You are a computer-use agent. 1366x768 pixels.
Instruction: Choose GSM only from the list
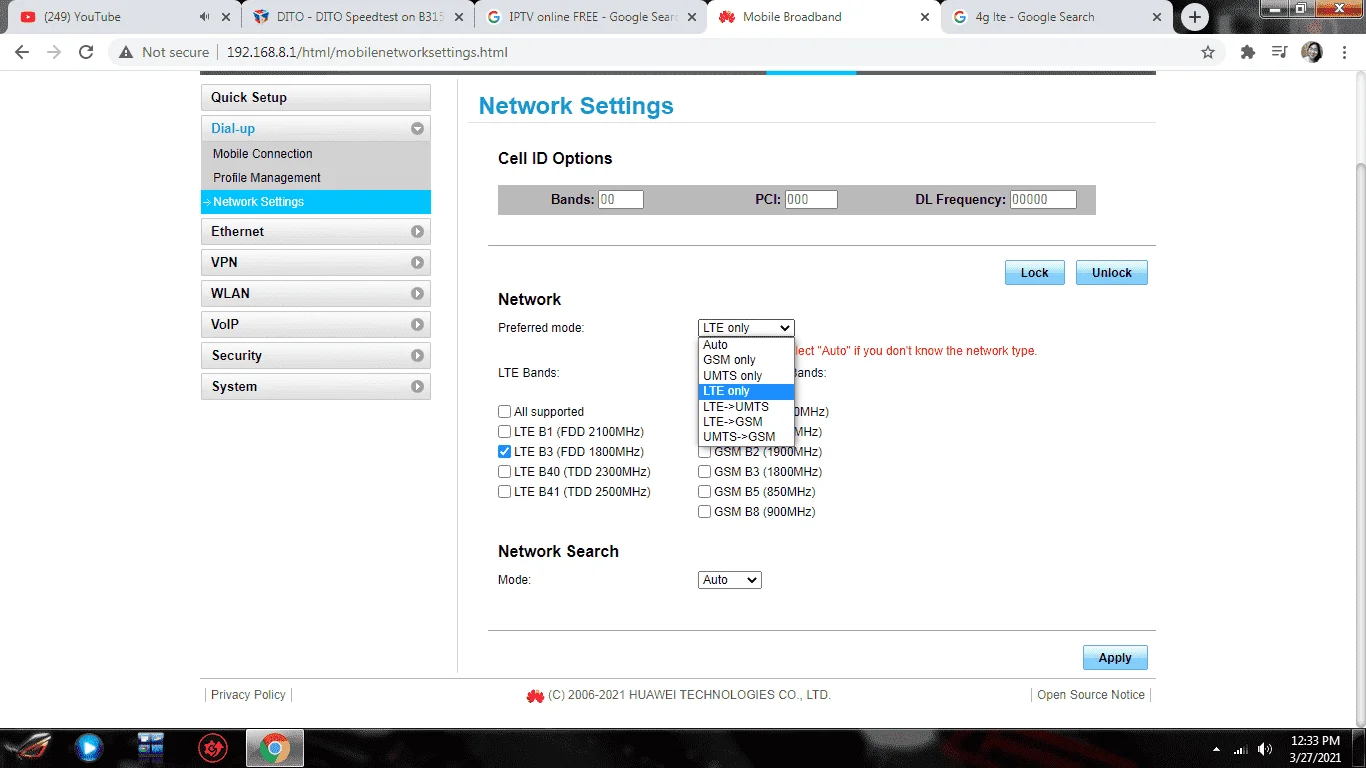click(x=746, y=360)
